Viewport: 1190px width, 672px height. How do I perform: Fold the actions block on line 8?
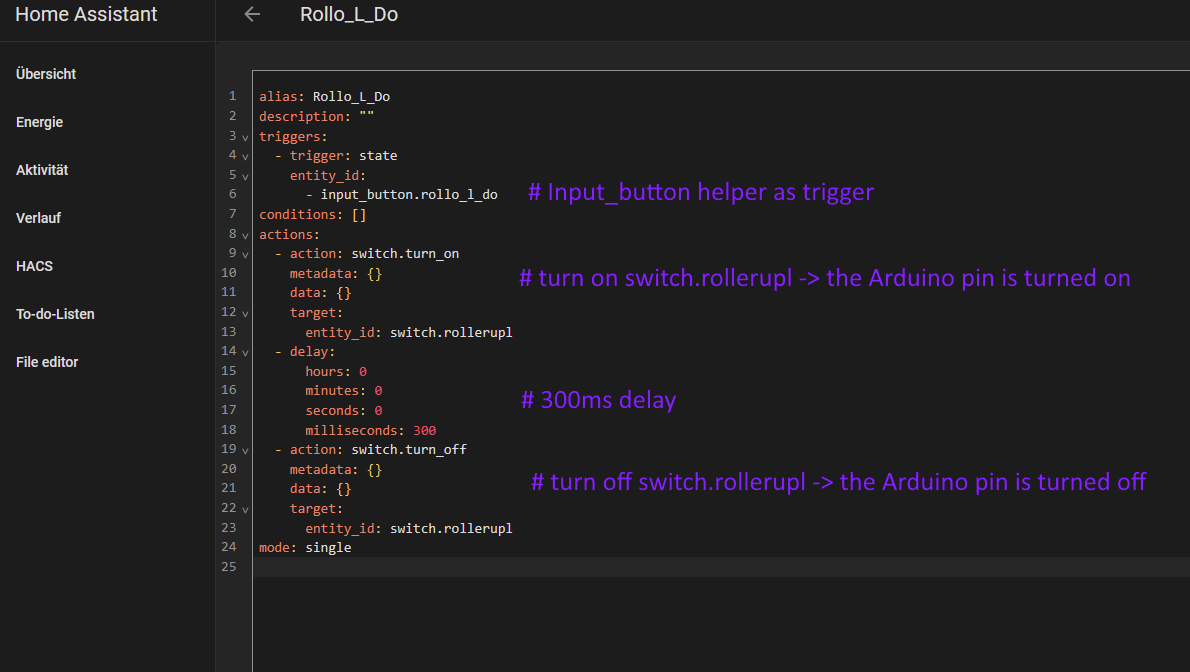pyautogui.click(x=245, y=235)
